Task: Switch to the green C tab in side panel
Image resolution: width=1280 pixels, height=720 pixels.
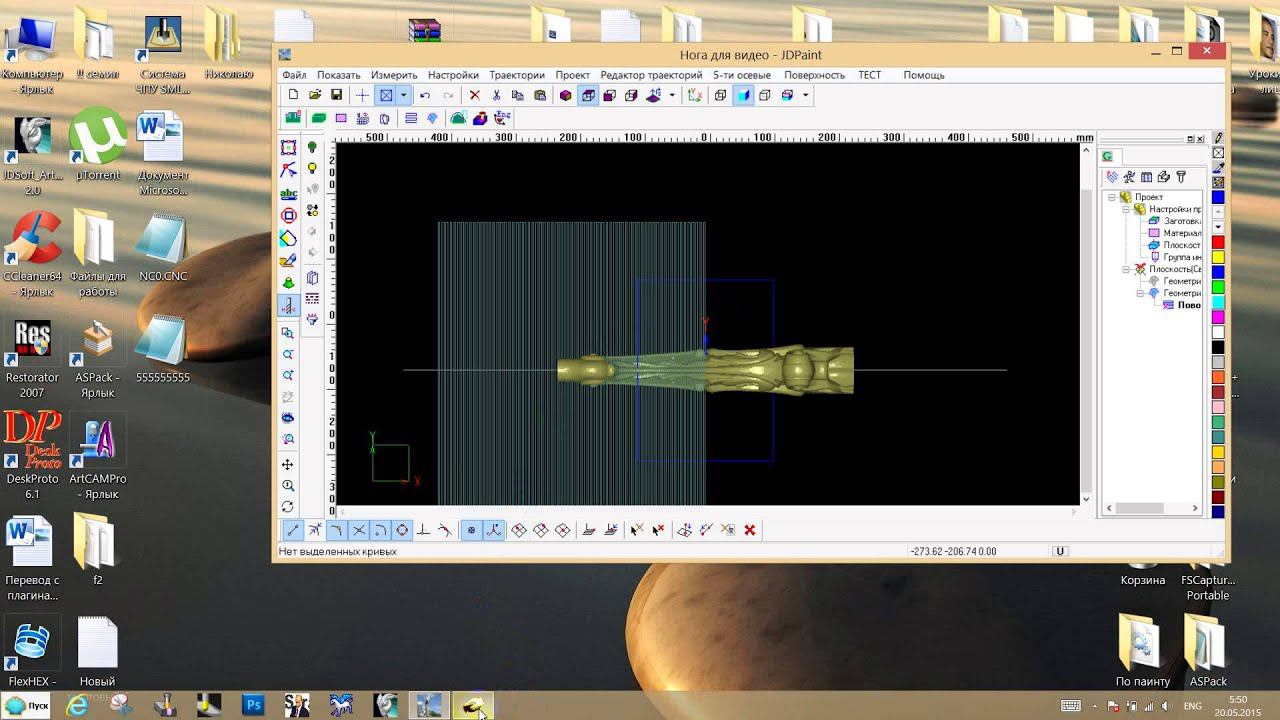Action: (x=1108, y=156)
